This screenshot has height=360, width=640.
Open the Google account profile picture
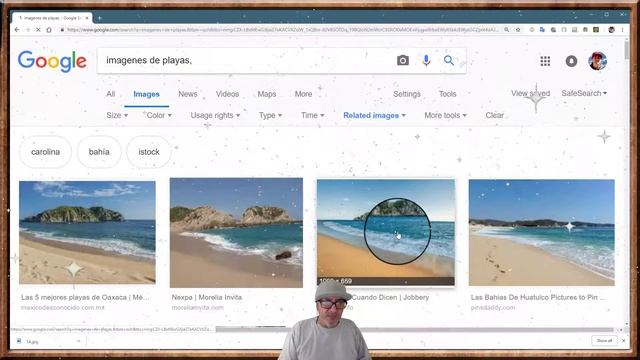point(598,61)
